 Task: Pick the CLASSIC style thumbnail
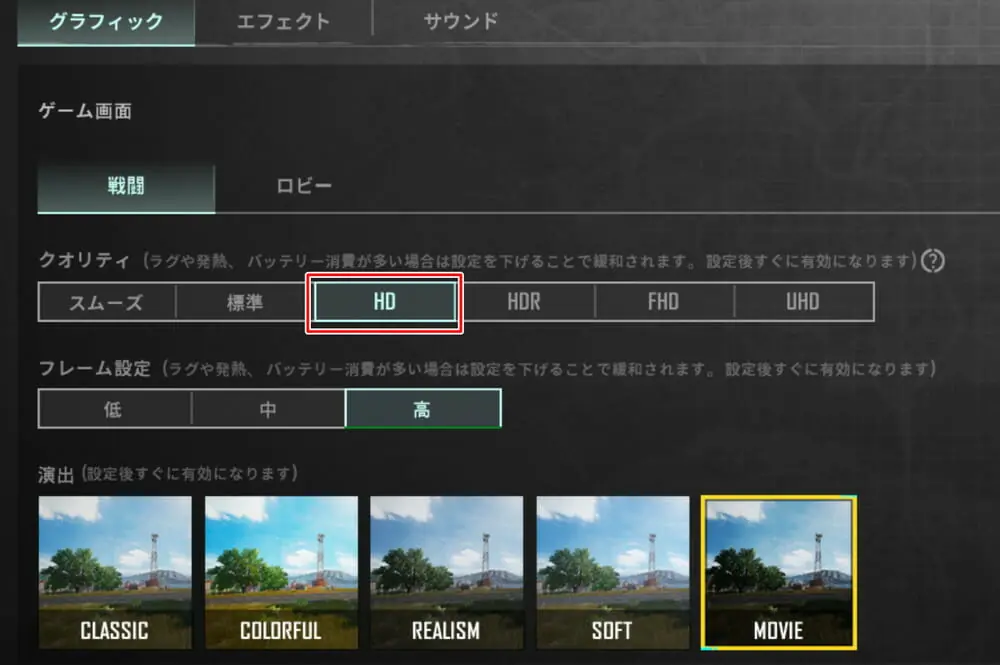[115, 573]
